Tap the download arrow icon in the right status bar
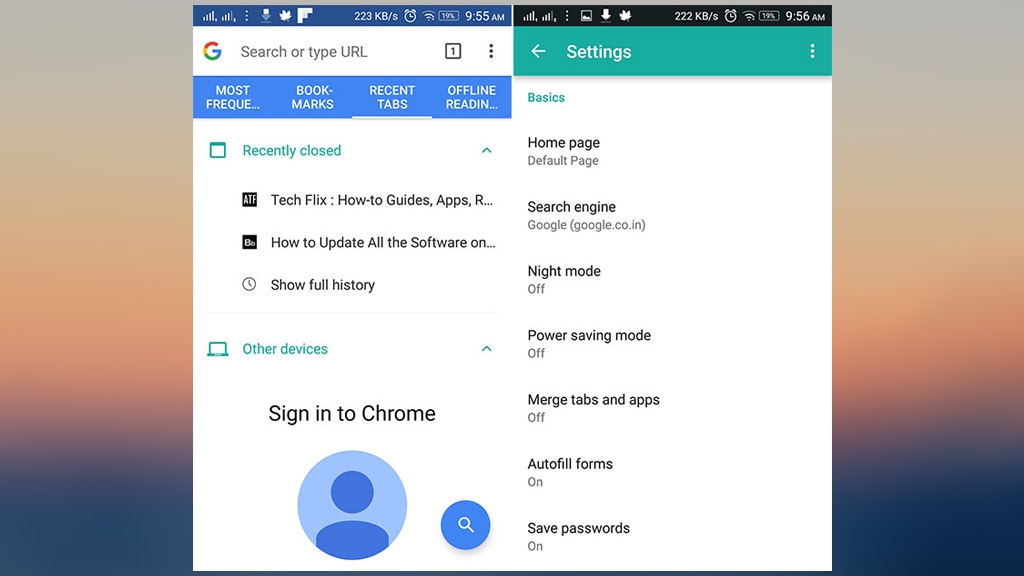This screenshot has height=576, width=1024. tap(605, 16)
